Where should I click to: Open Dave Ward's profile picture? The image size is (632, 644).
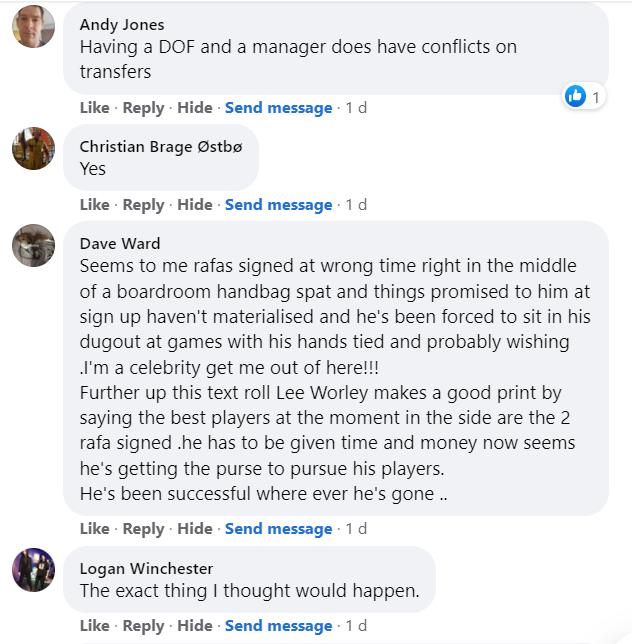point(33,245)
